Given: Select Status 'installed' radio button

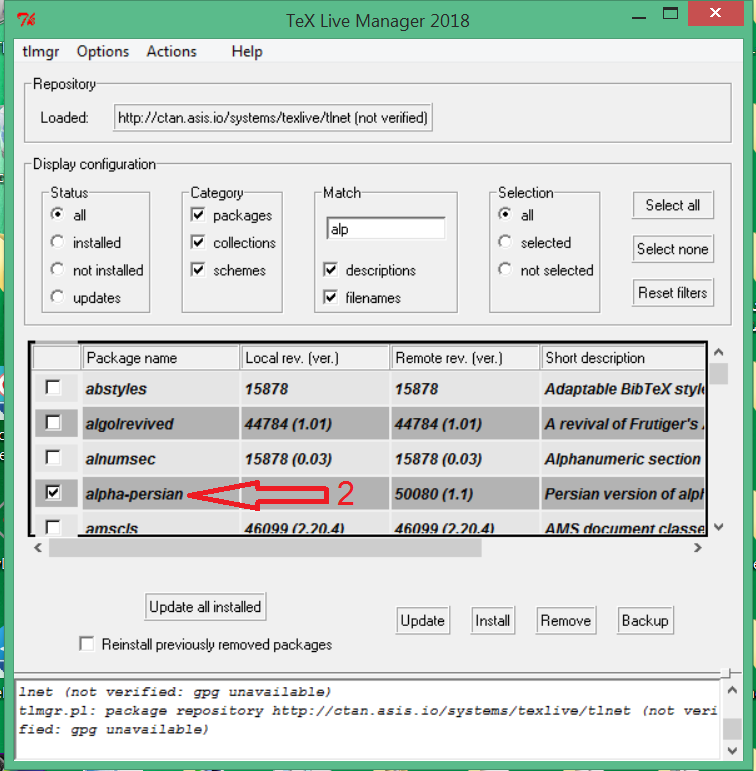Looking at the screenshot, I should pos(58,242).
